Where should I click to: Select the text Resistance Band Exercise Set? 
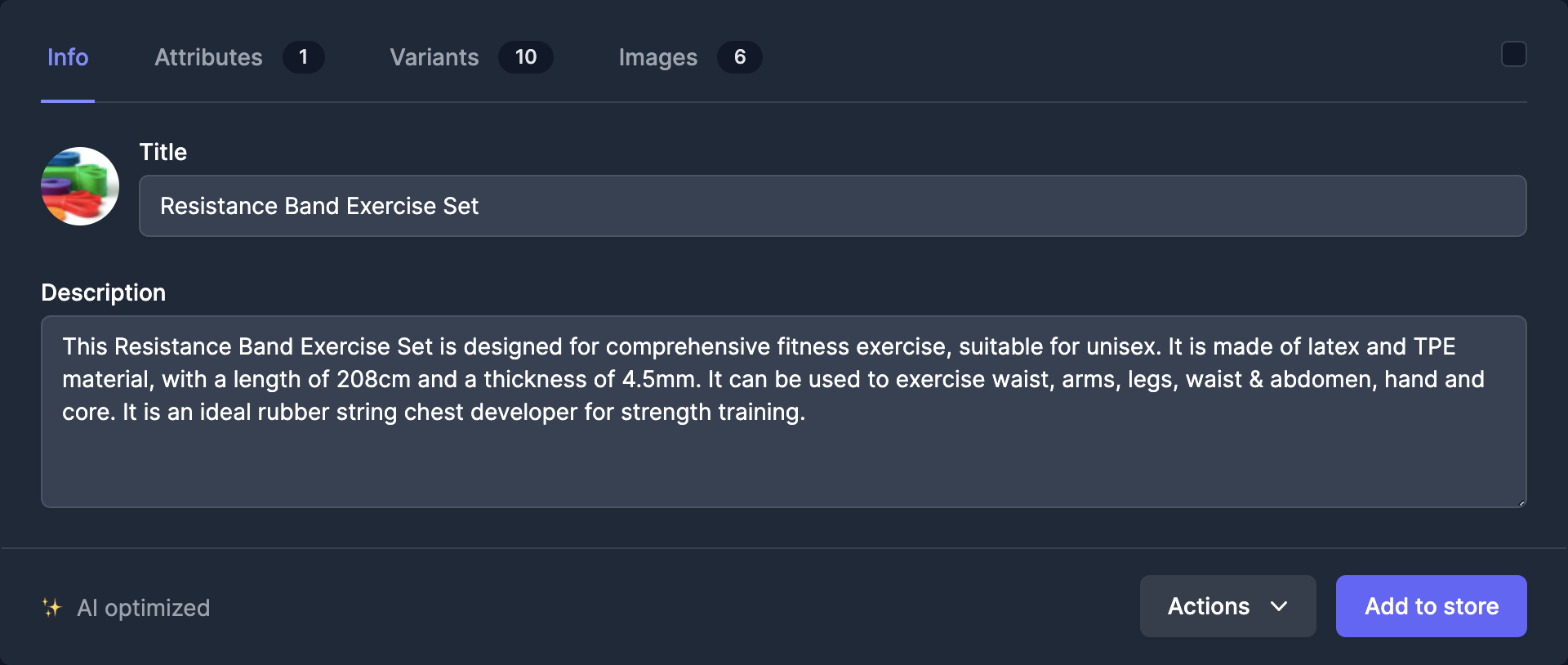click(x=319, y=206)
